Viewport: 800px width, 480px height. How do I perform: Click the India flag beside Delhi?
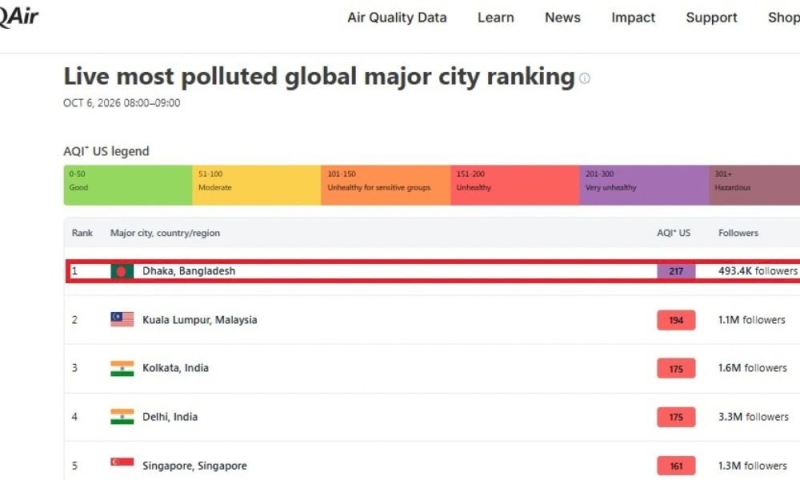tap(122, 417)
